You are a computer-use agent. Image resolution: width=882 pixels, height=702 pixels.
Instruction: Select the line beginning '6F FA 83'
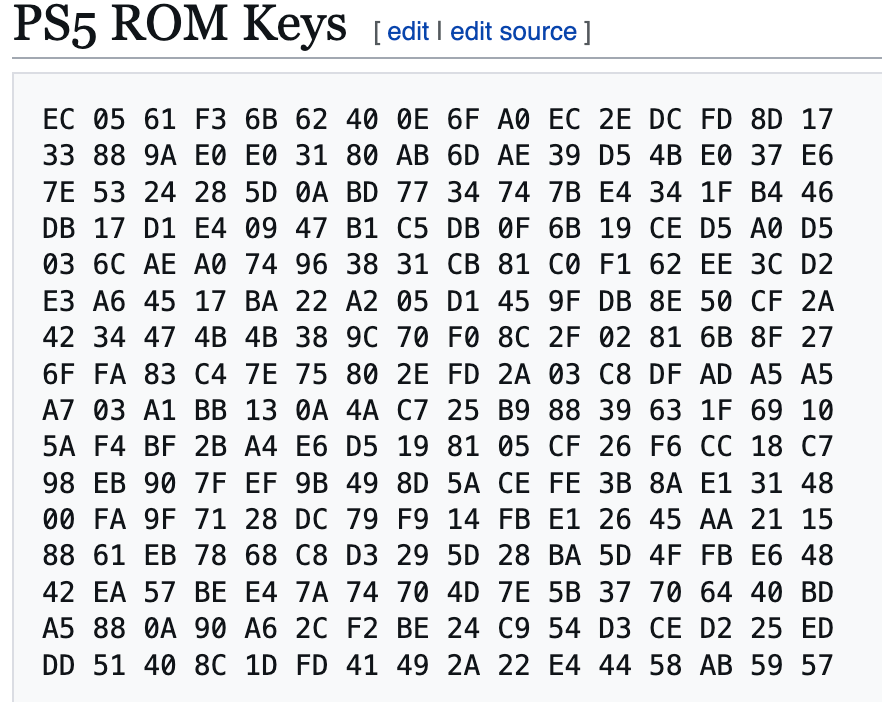[437, 374]
